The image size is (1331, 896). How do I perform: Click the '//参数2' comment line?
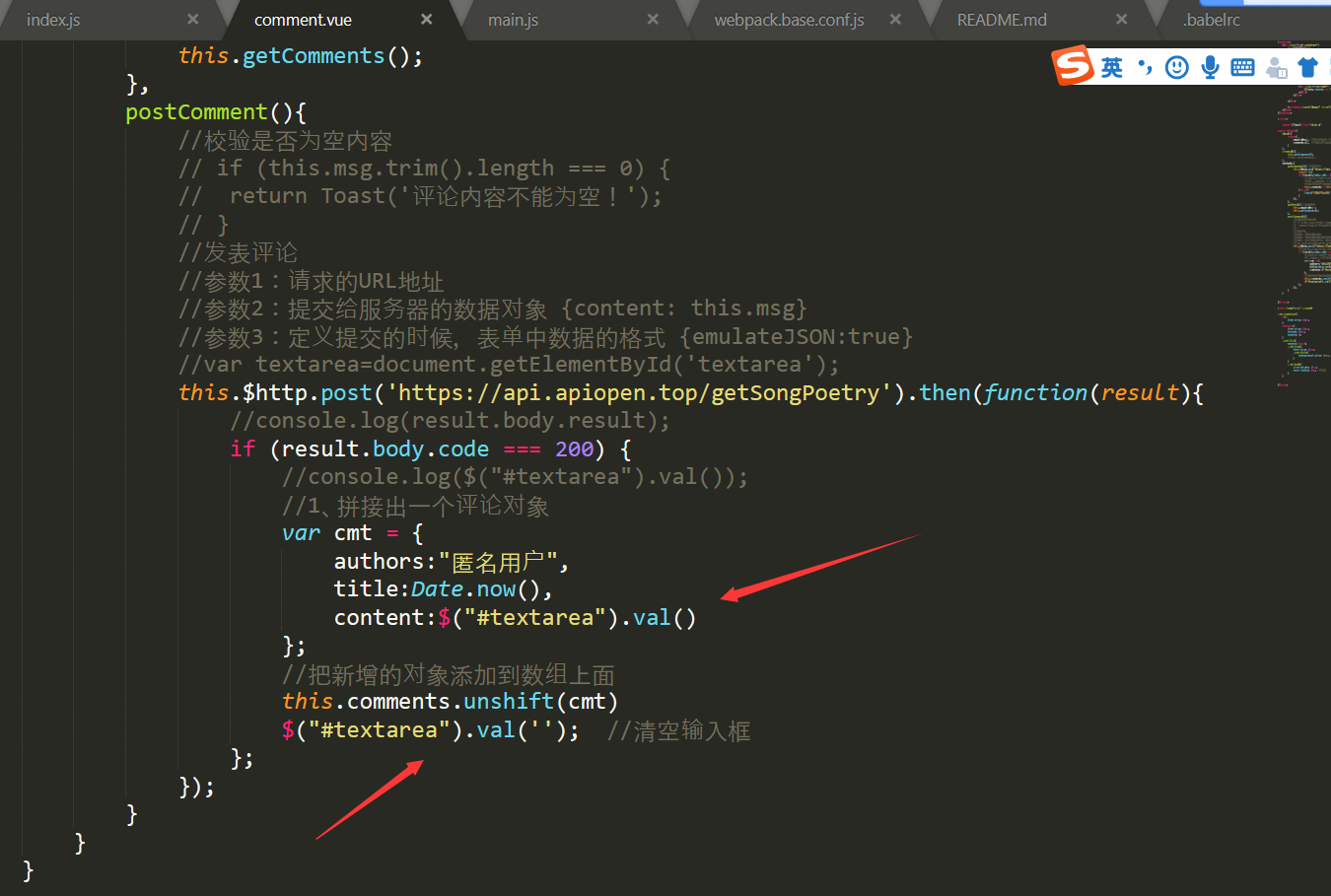coord(493,309)
